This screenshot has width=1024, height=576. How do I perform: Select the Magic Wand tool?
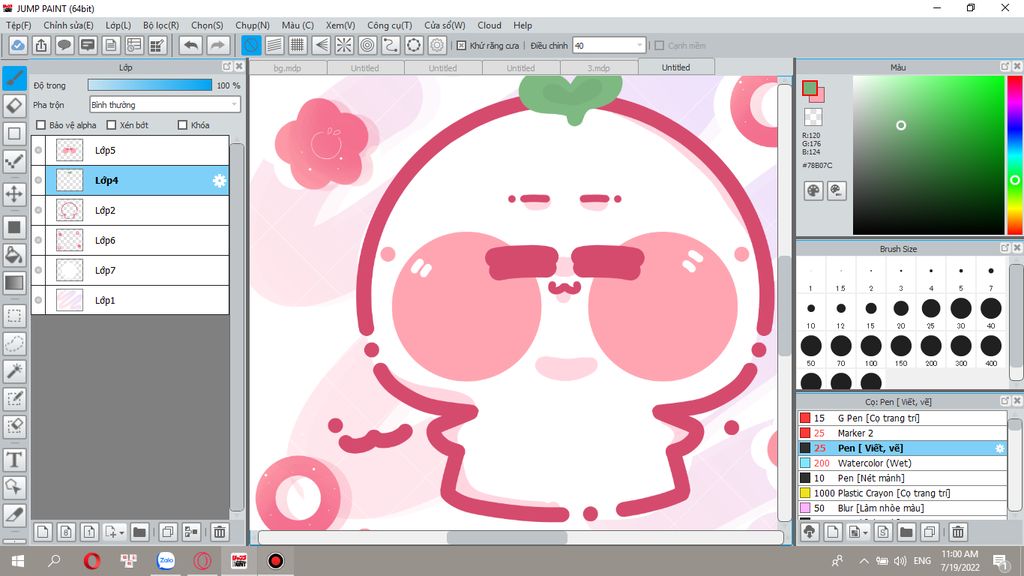[x=14, y=371]
